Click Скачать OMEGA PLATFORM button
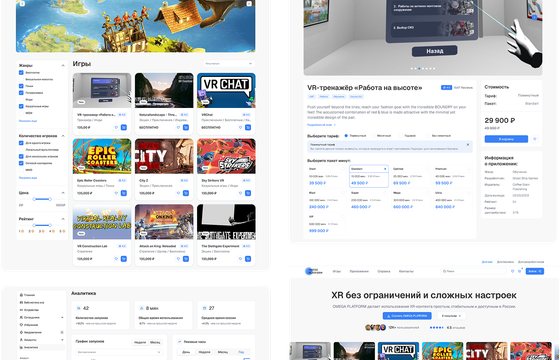Viewport: 560px width, 360px height. click(407, 316)
